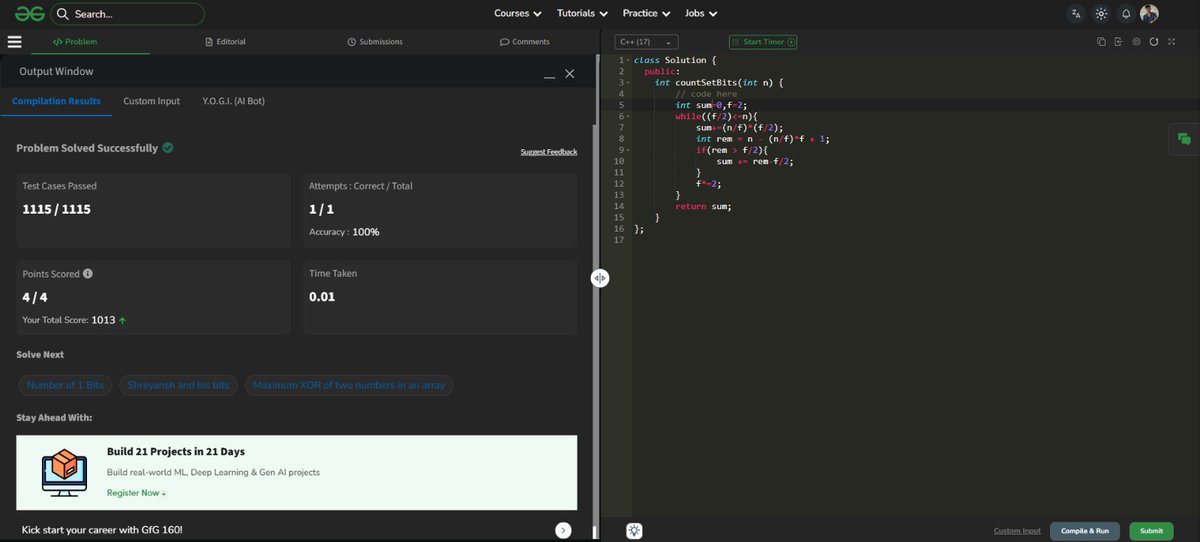This screenshot has width=1200, height=542.
Task: Open the Number of 1 Bits problem
Action: click(65, 385)
